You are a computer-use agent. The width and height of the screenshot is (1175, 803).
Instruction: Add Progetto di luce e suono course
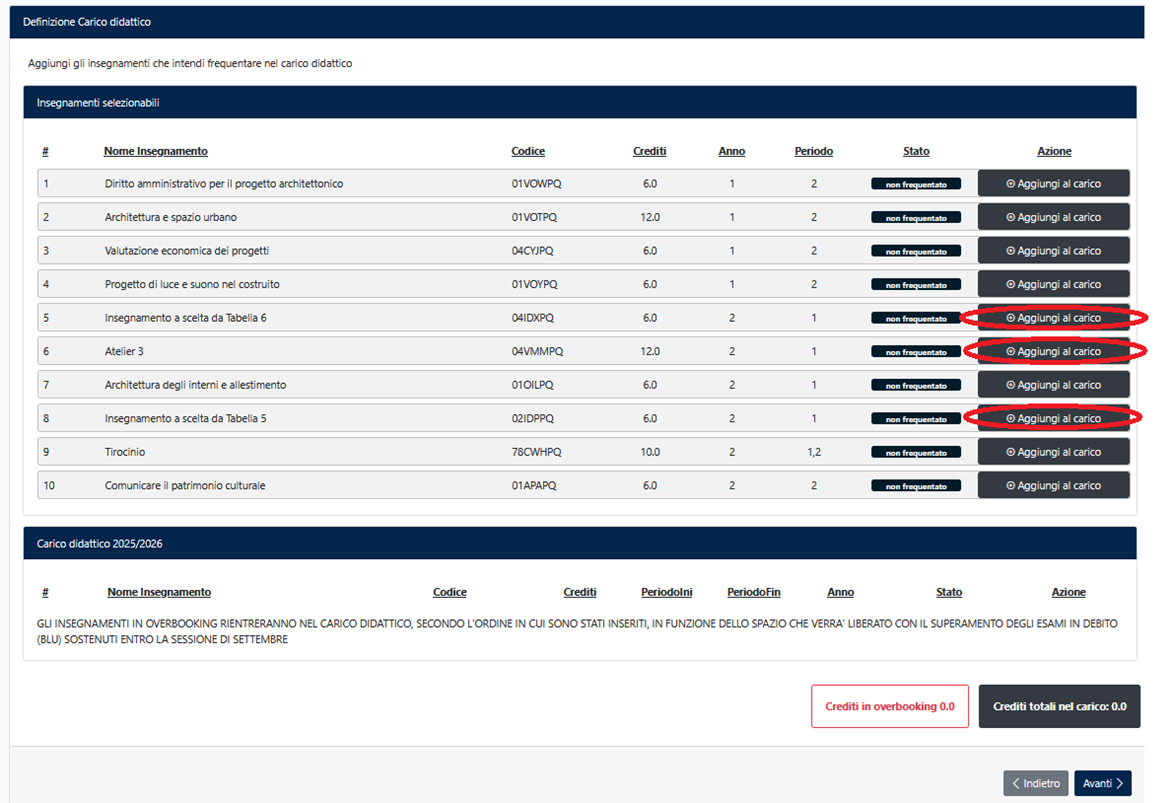coord(1053,284)
